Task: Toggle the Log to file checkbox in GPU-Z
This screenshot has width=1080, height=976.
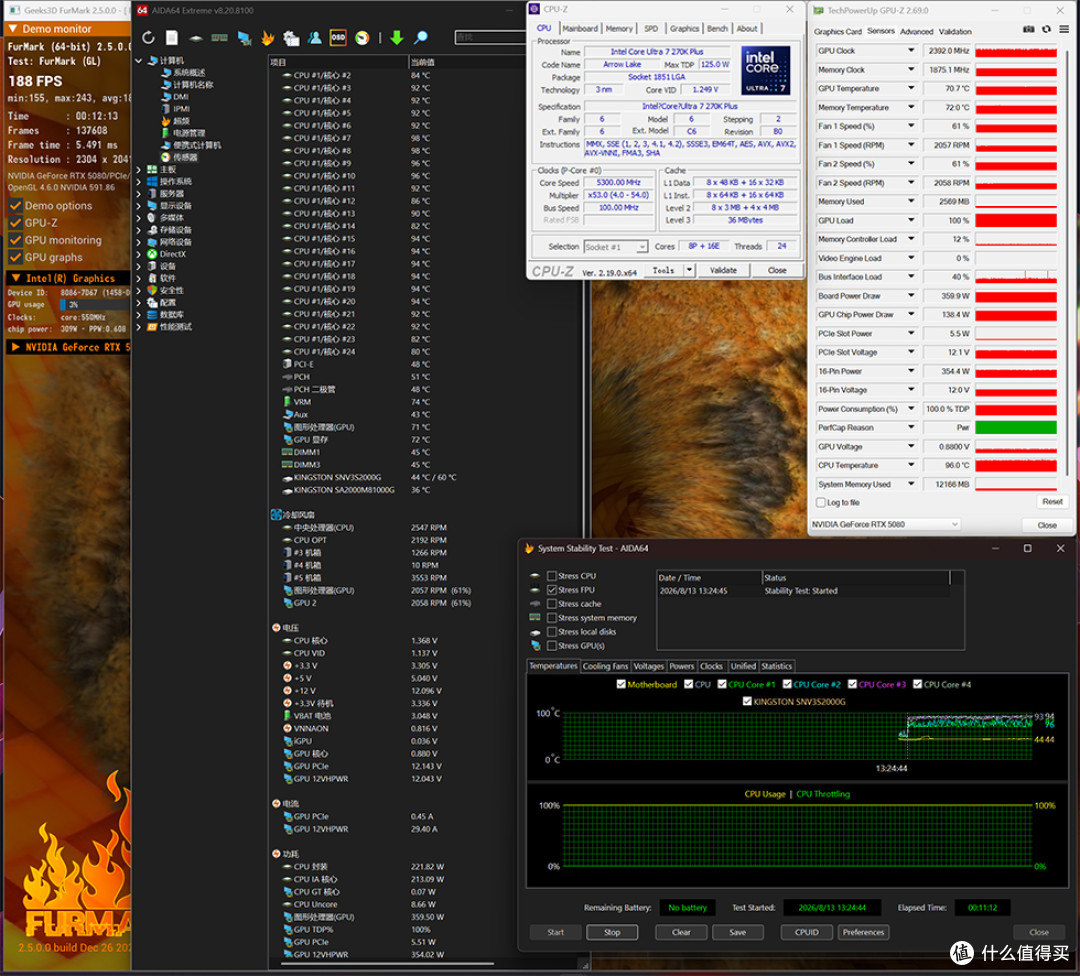Action: pos(820,503)
